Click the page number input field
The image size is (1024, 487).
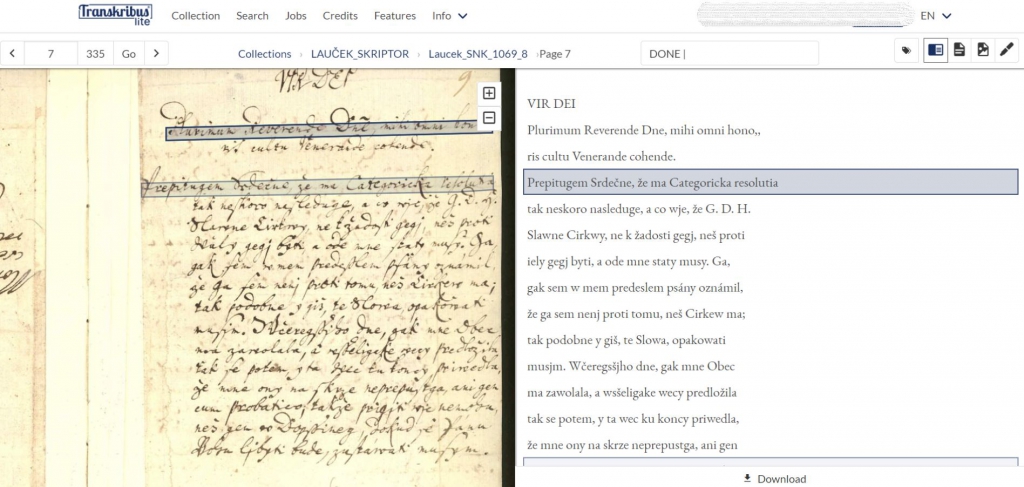(50, 54)
